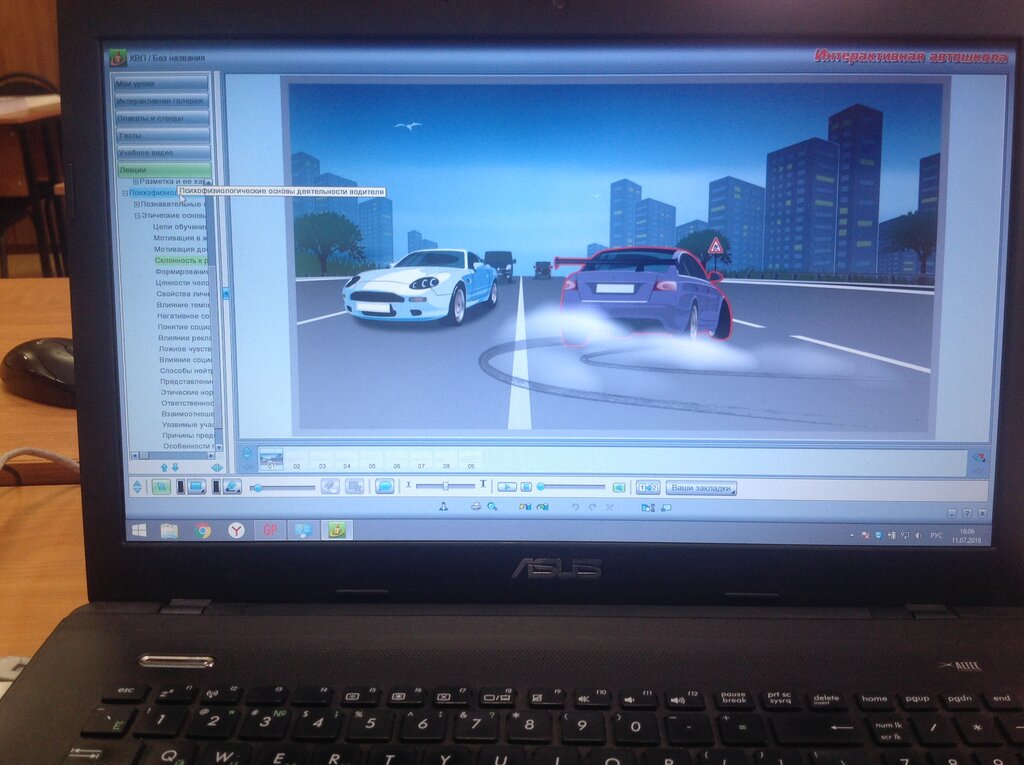Select the 'Мотивация в ж...' lecture item
1024x765 pixels.
point(181,238)
